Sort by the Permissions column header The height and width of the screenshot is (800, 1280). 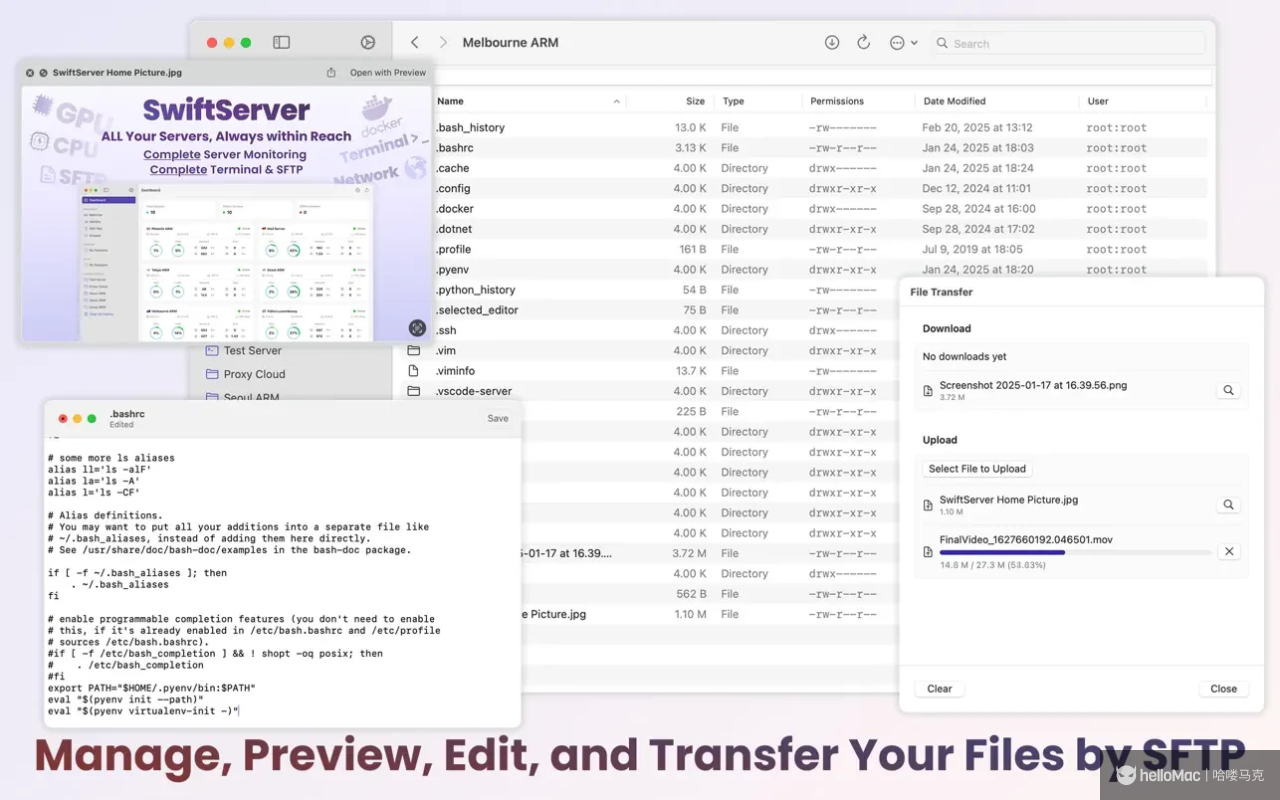[837, 101]
